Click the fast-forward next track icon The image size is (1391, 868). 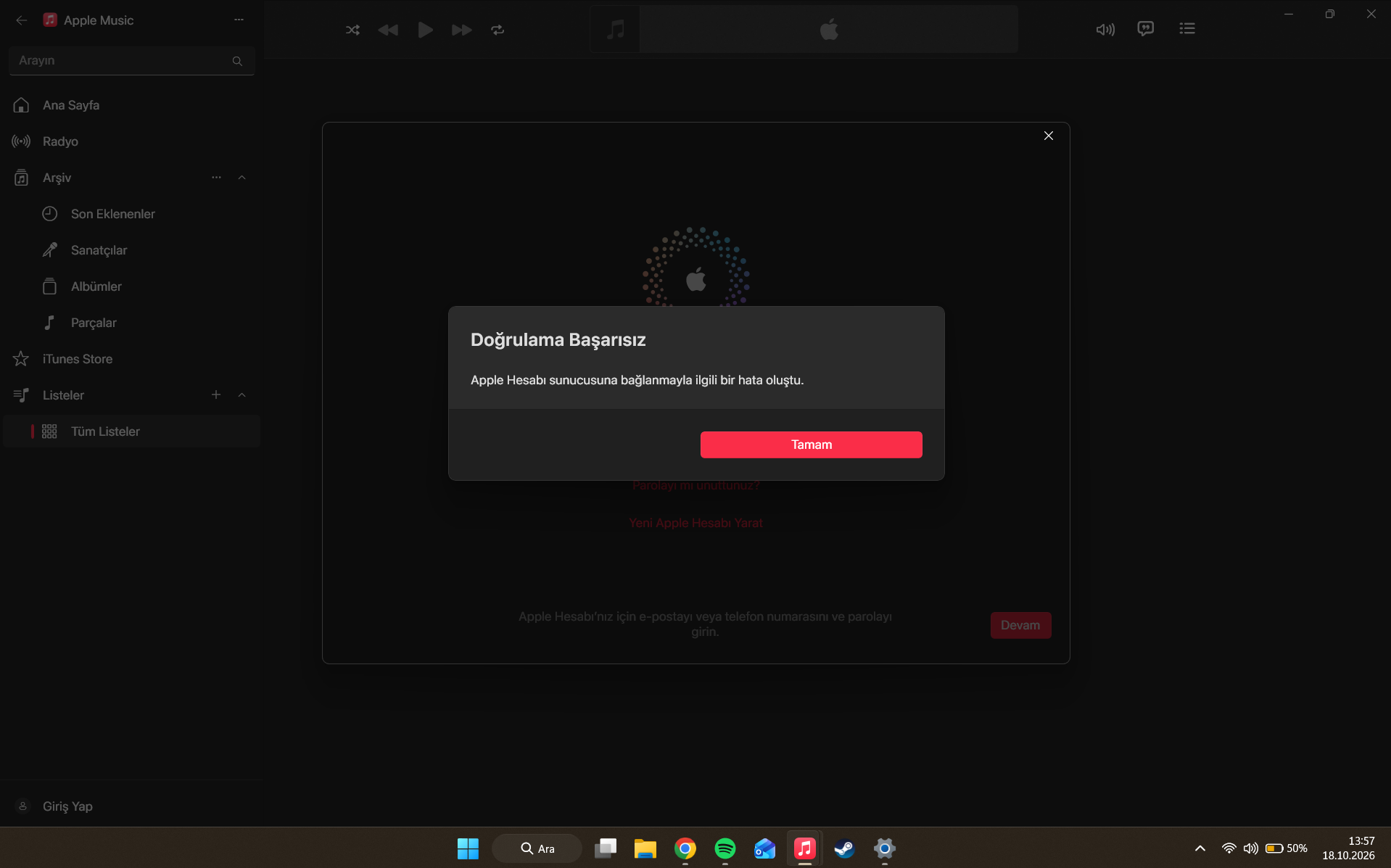[461, 30]
